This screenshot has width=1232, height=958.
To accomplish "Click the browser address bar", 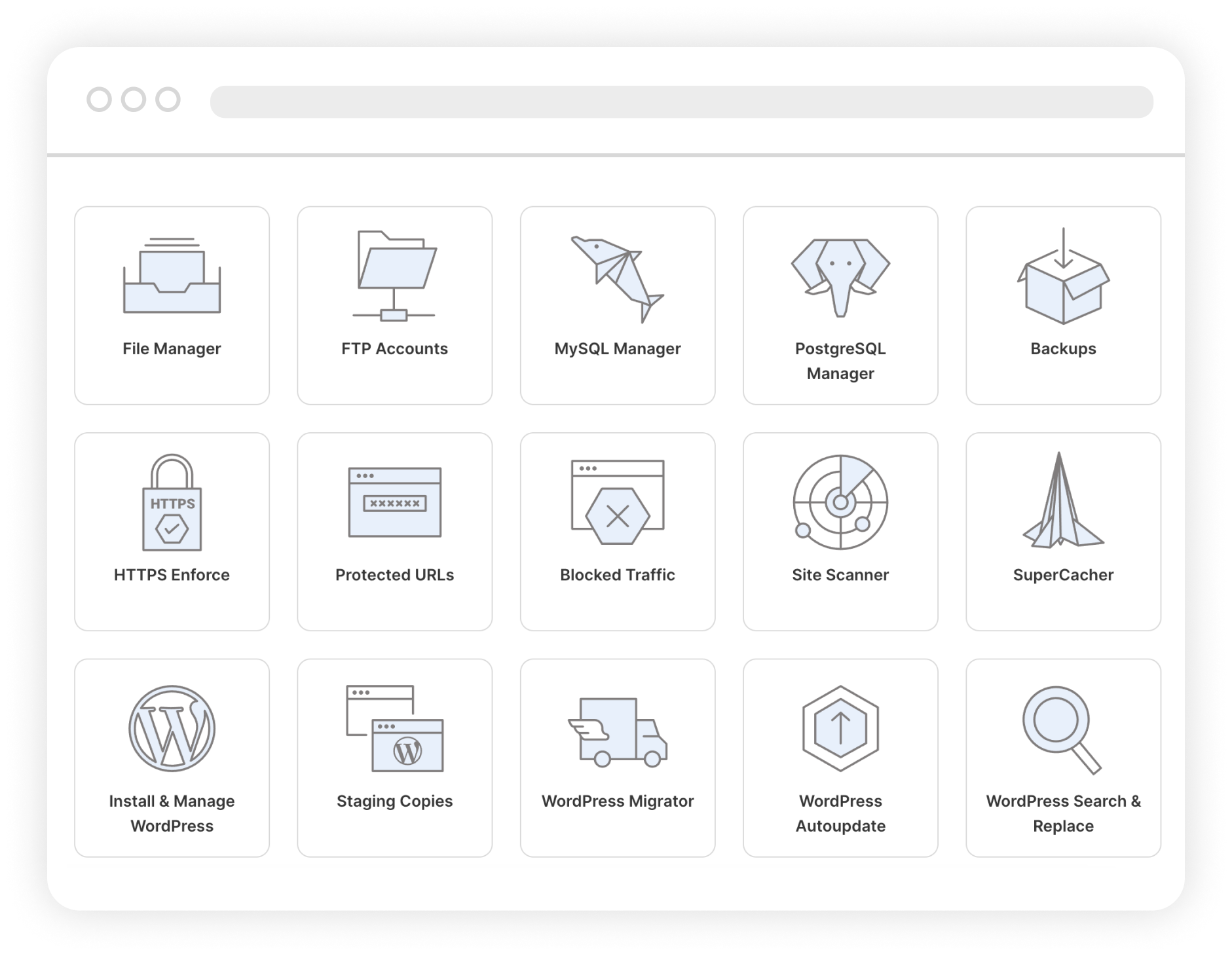I will tap(681, 101).
